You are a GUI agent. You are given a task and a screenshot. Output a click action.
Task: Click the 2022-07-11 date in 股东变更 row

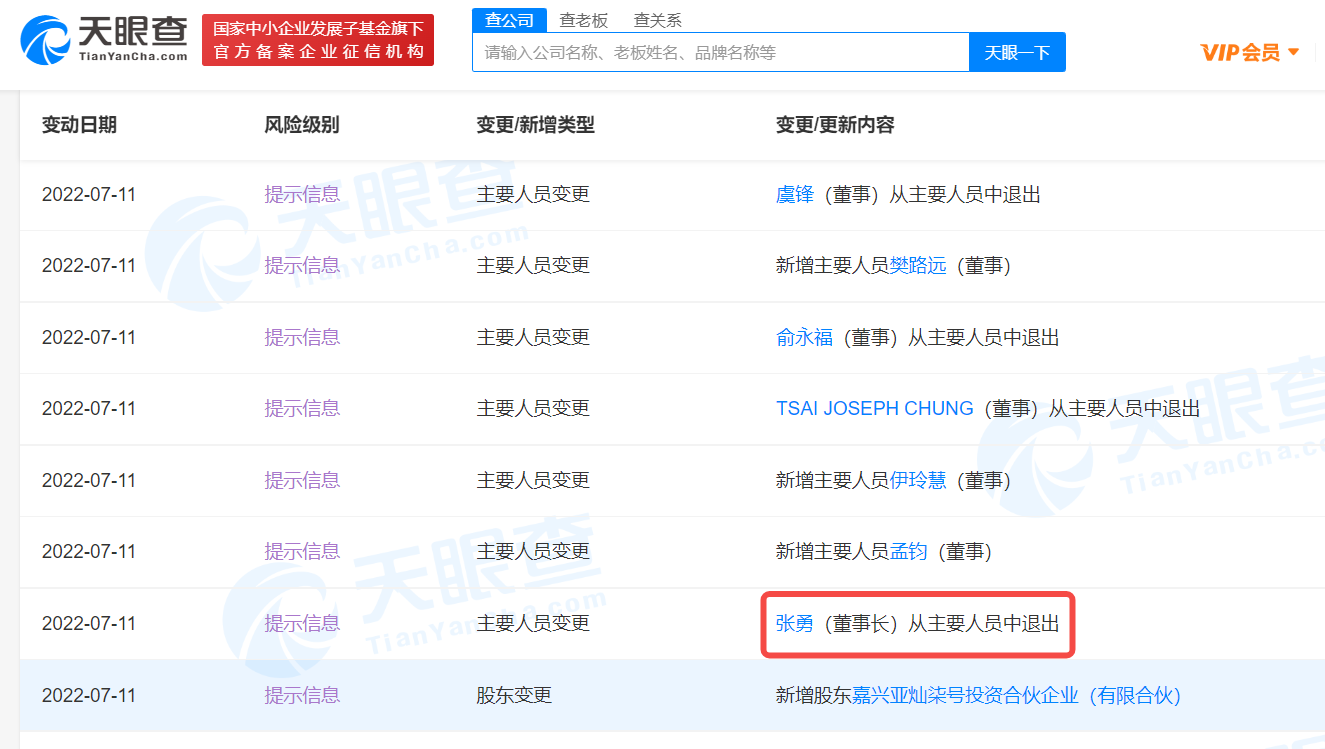click(89, 696)
